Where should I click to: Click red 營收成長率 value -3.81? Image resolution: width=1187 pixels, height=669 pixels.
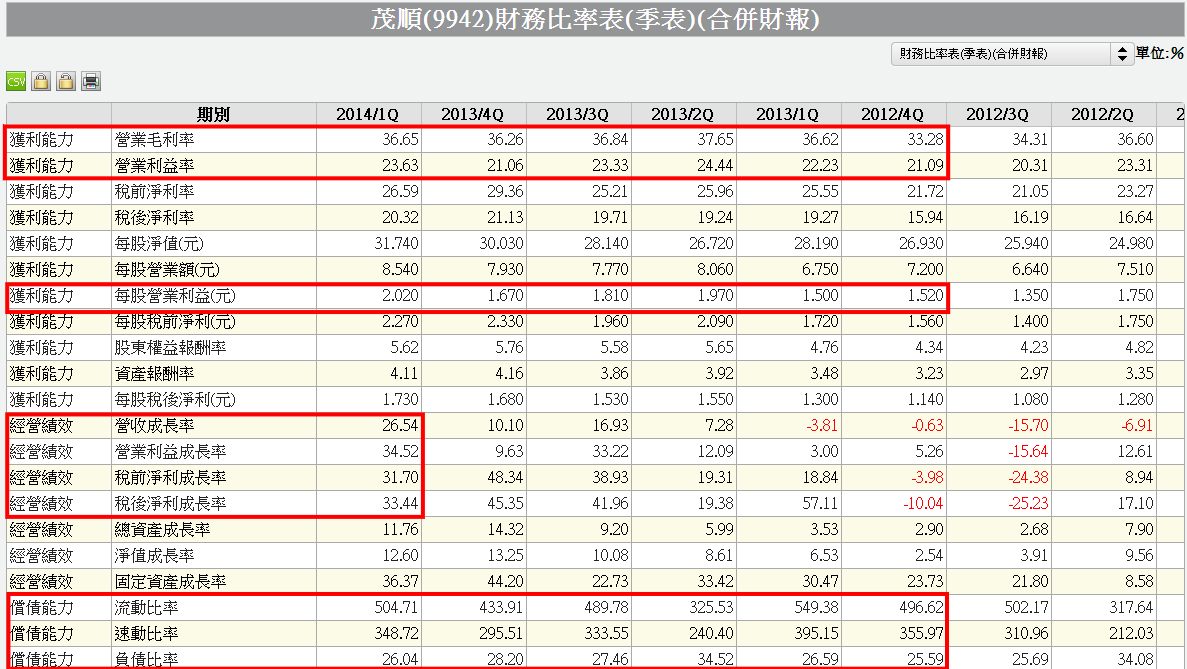821,425
